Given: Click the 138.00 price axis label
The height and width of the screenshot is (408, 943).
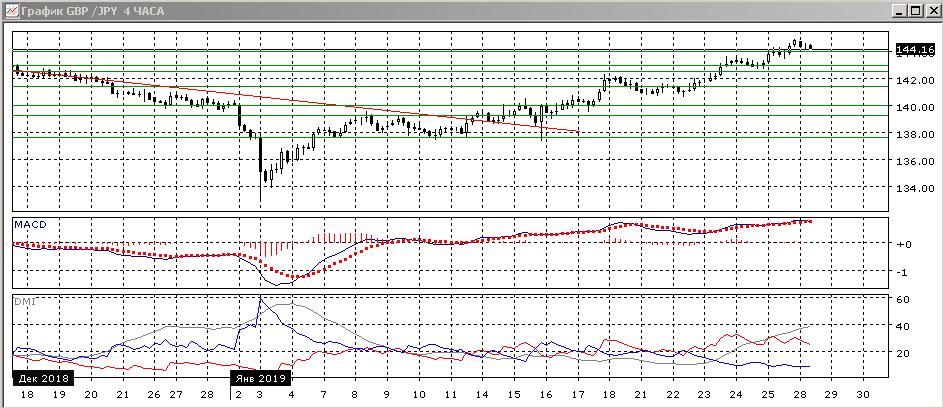Looking at the screenshot, I should [x=915, y=134].
